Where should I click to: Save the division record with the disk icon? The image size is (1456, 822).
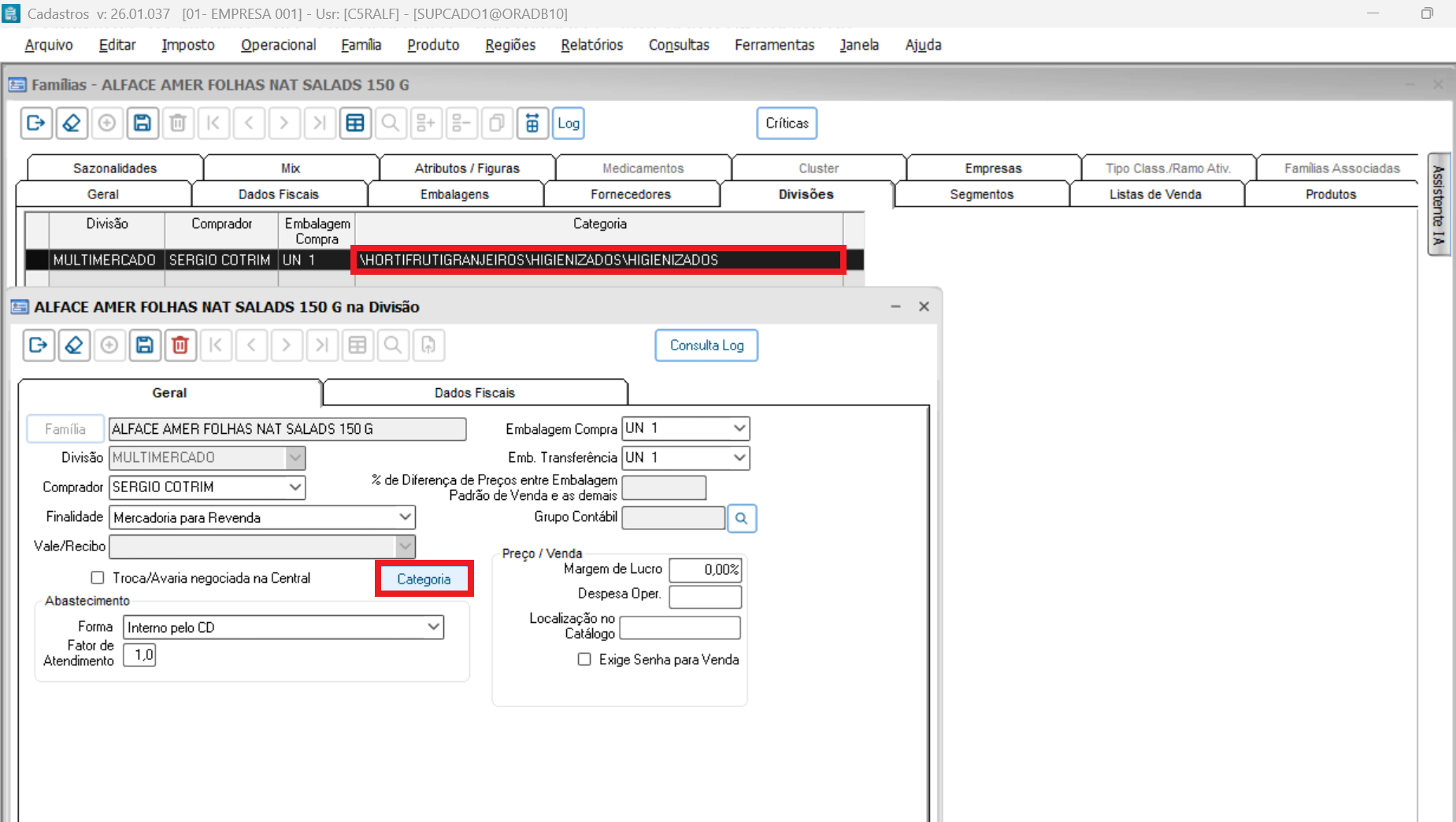pyautogui.click(x=145, y=345)
